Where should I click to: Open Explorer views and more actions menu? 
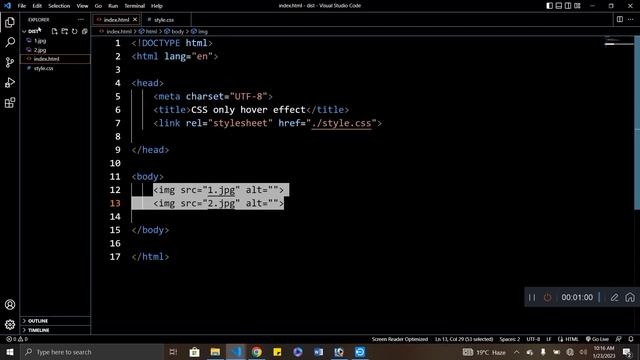click(81, 20)
